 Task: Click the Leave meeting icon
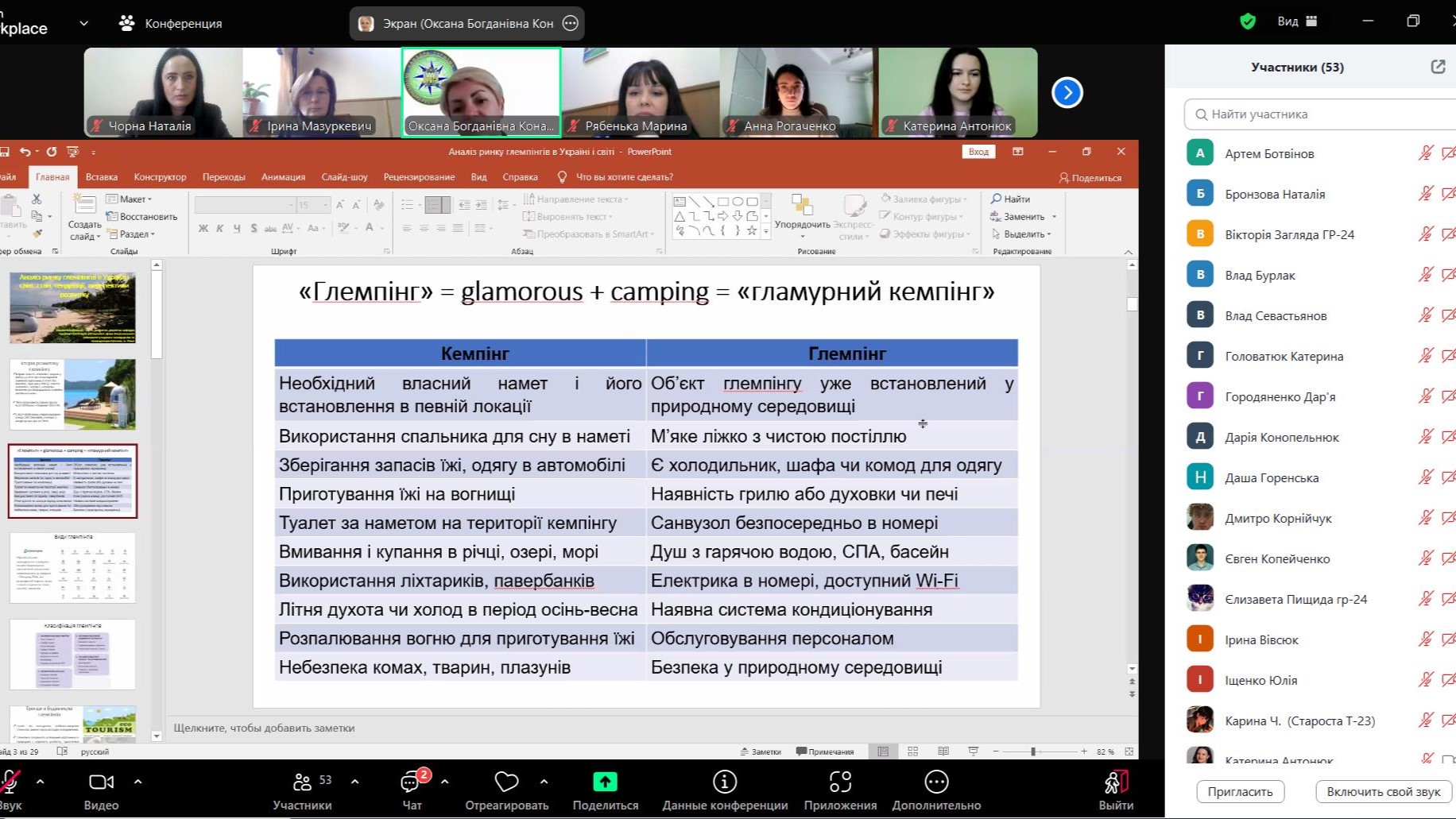point(1115,783)
